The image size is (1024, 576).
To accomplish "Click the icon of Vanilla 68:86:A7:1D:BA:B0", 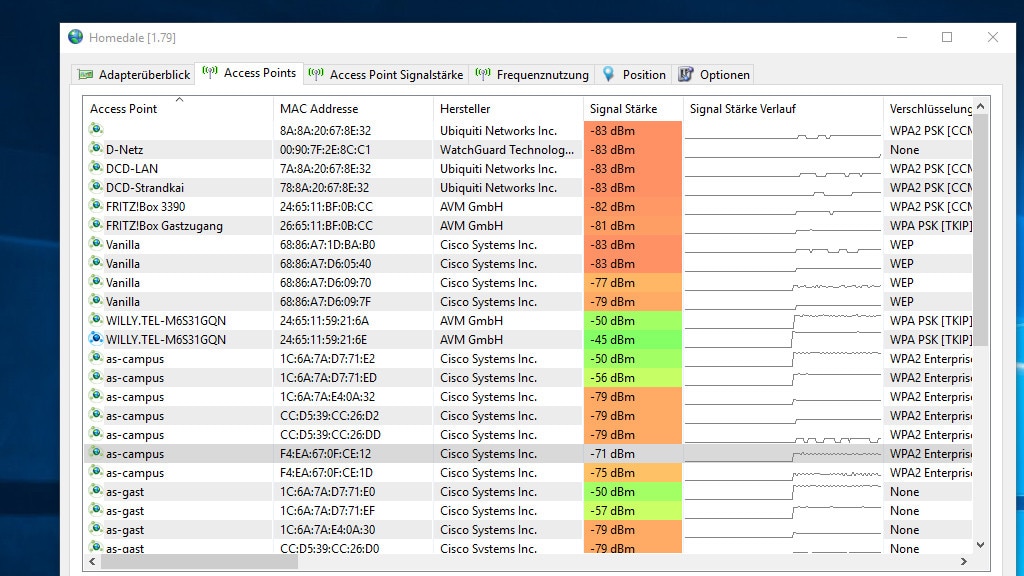I will tap(96, 244).
